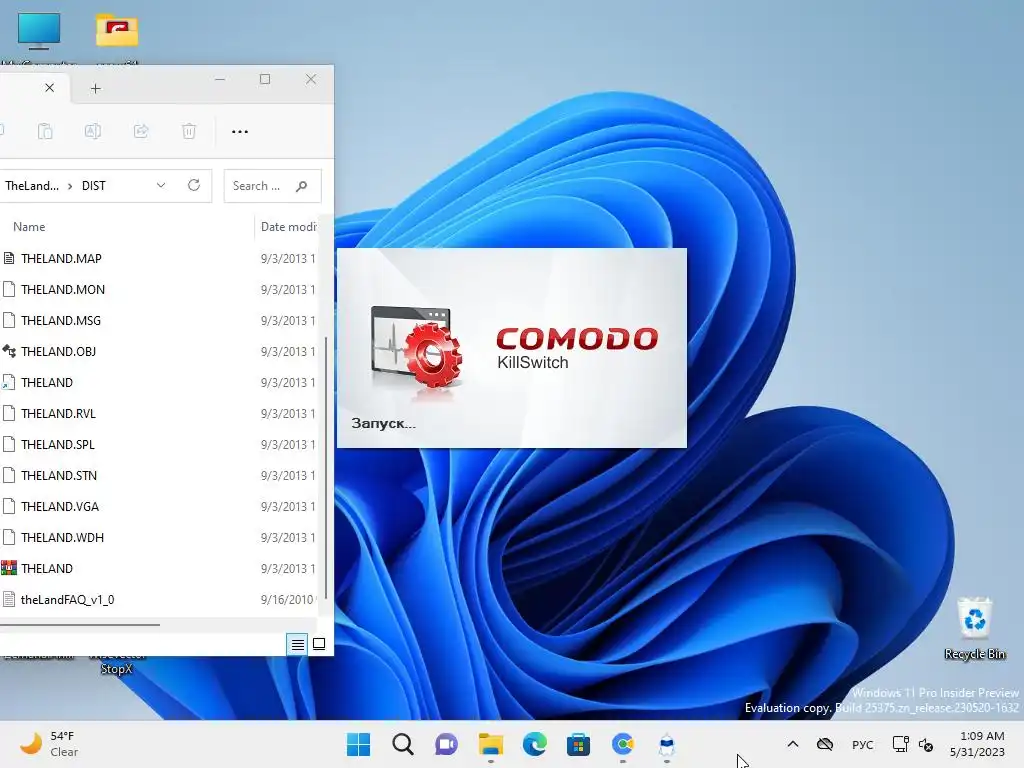Click the Delete trash icon in Explorer toolbar
This screenshot has width=1024, height=768.
pos(189,131)
